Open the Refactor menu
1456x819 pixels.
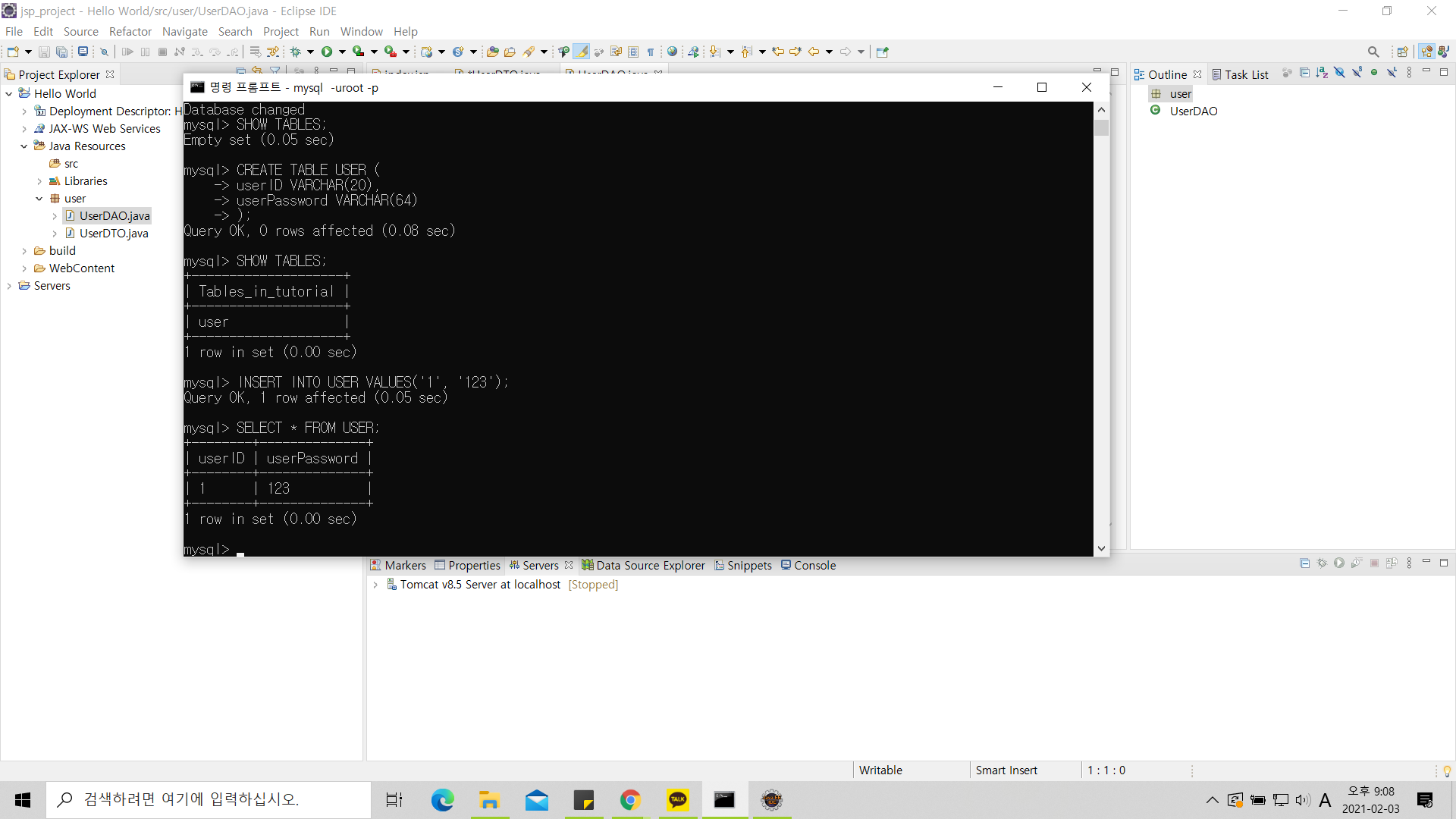point(130,31)
